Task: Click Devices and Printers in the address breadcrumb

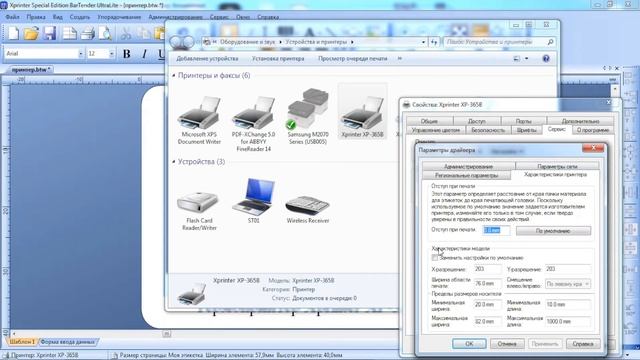Action: tap(316, 42)
